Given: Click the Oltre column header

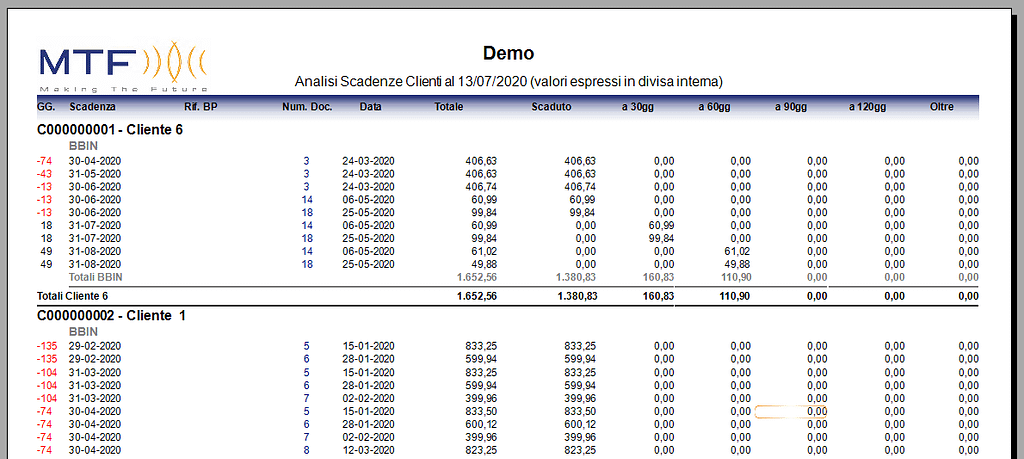Looking at the screenshot, I should [x=942, y=106].
